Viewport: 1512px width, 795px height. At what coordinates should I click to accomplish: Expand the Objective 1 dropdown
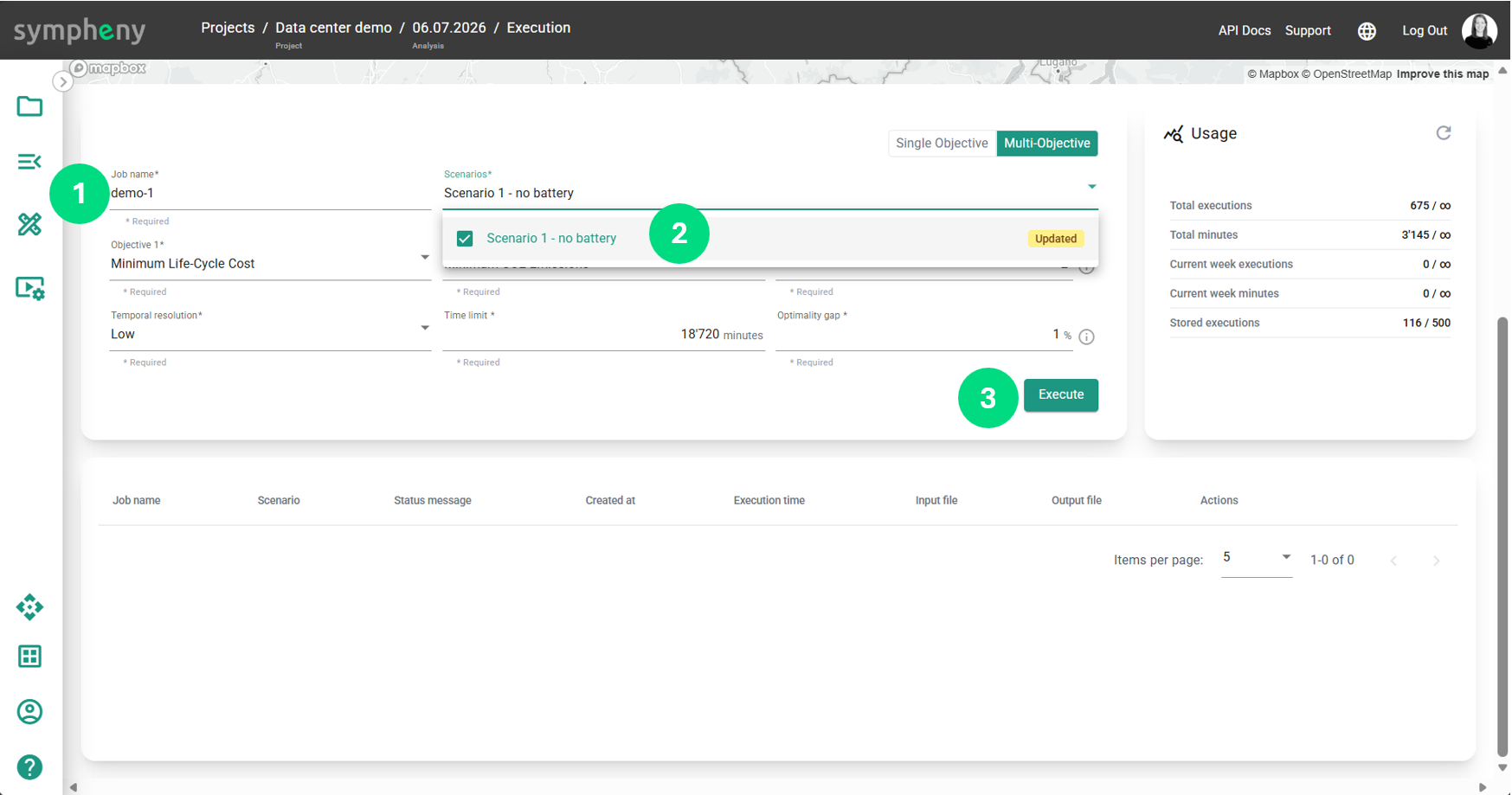[270, 264]
